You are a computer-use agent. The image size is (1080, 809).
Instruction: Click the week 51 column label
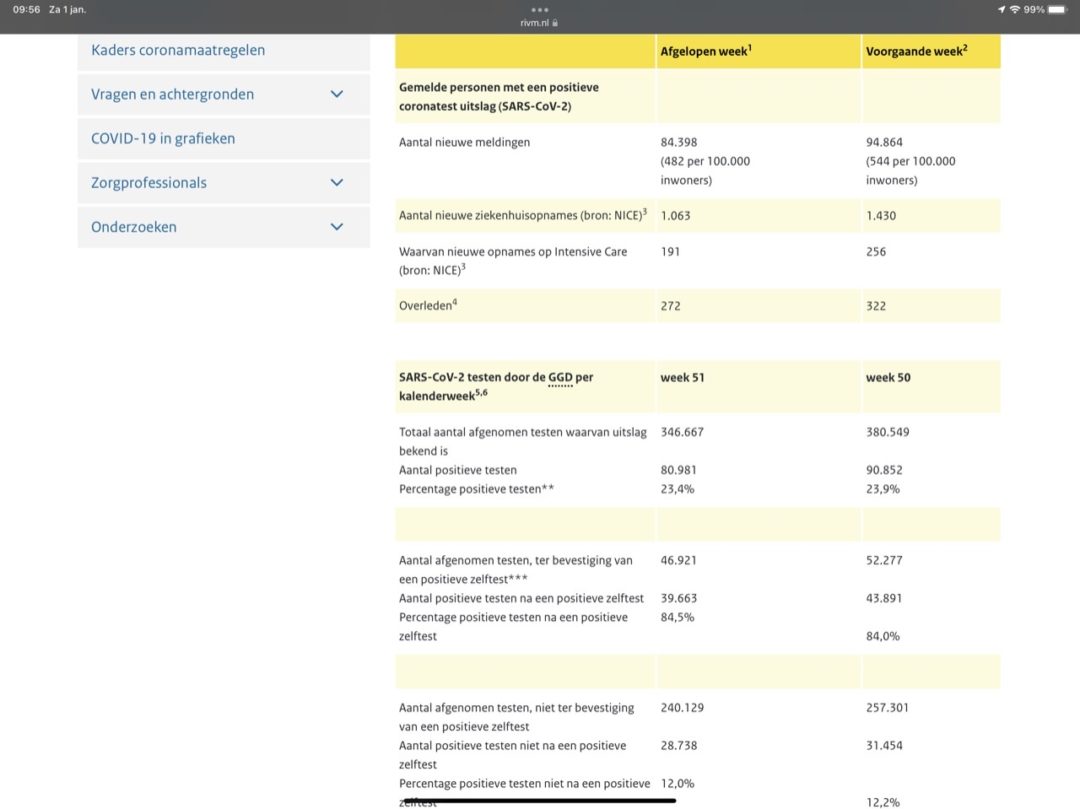[x=683, y=377]
